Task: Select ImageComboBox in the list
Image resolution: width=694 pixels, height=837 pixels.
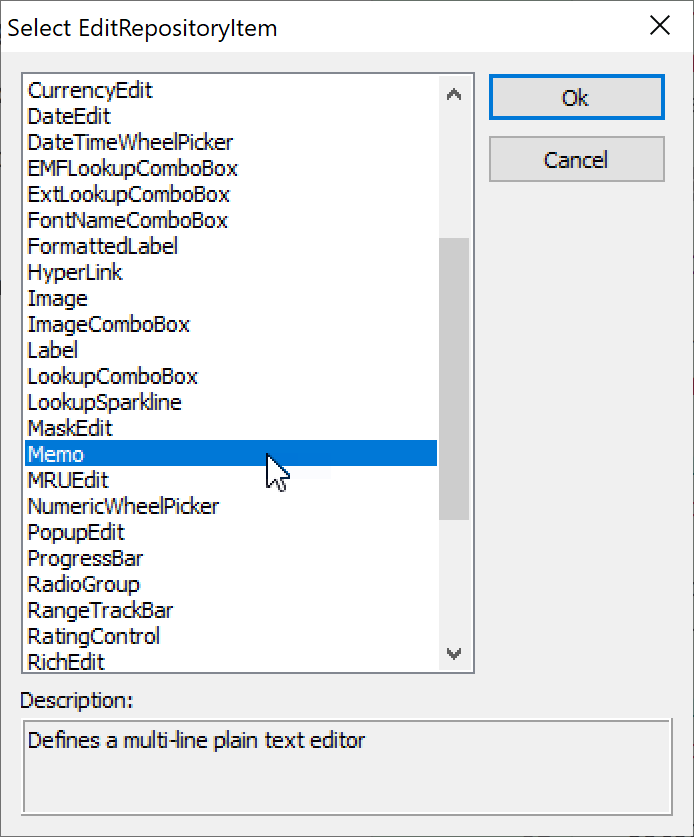Action: (x=108, y=324)
